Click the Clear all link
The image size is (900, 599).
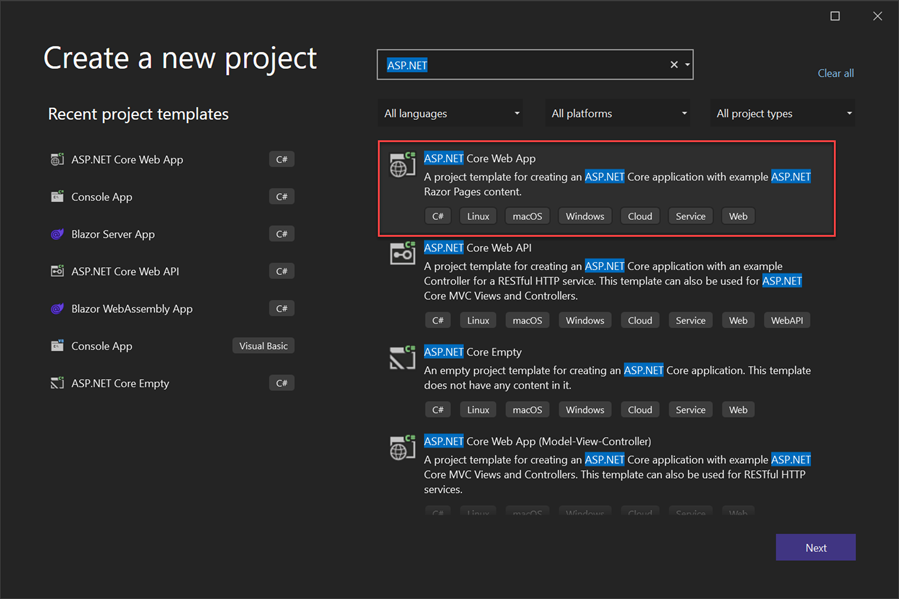(x=836, y=73)
